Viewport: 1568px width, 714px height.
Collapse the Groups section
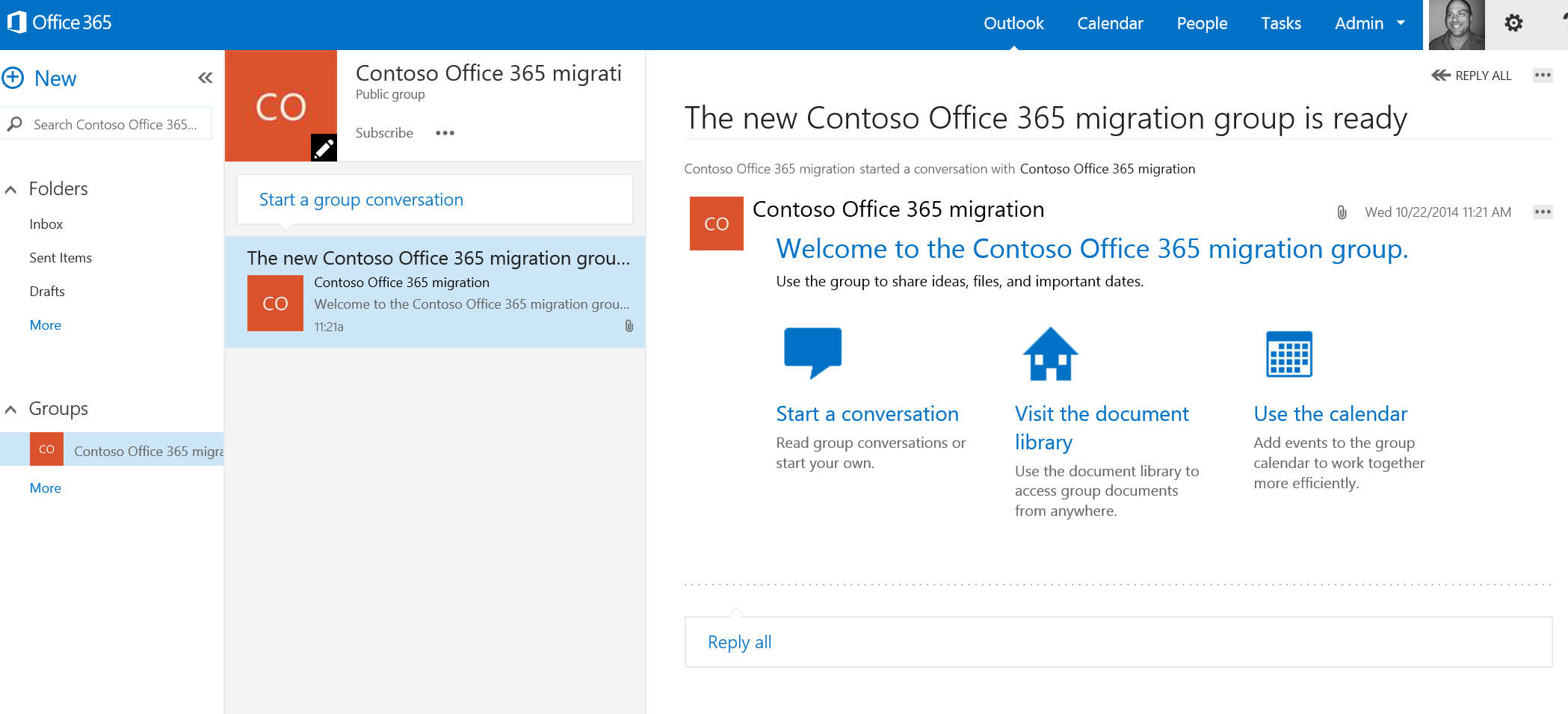(11, 410)
